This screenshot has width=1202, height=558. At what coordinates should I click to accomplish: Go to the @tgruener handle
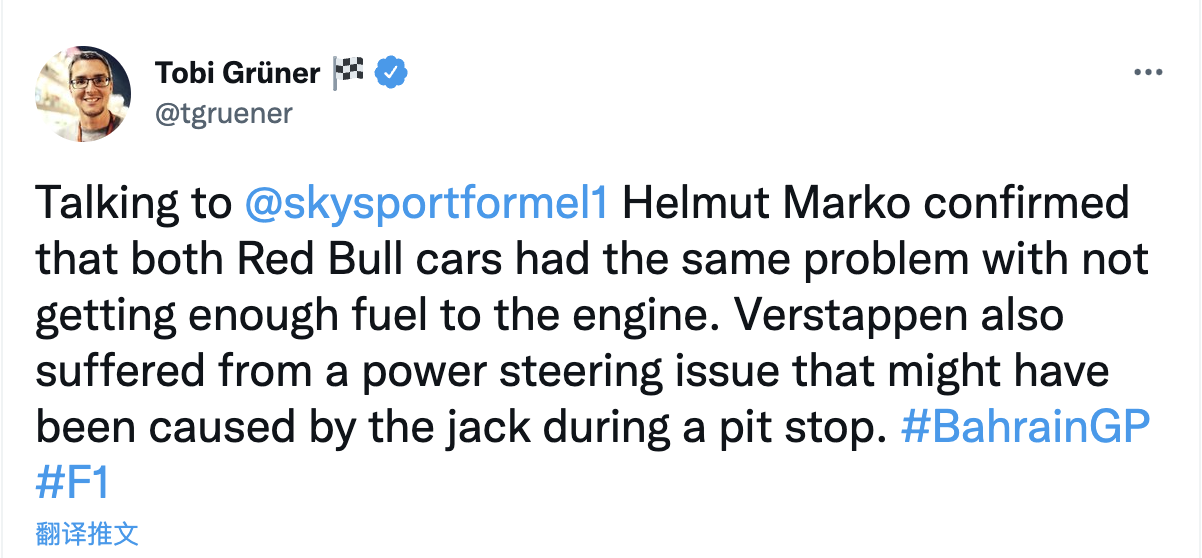click(x=223, y=113)
